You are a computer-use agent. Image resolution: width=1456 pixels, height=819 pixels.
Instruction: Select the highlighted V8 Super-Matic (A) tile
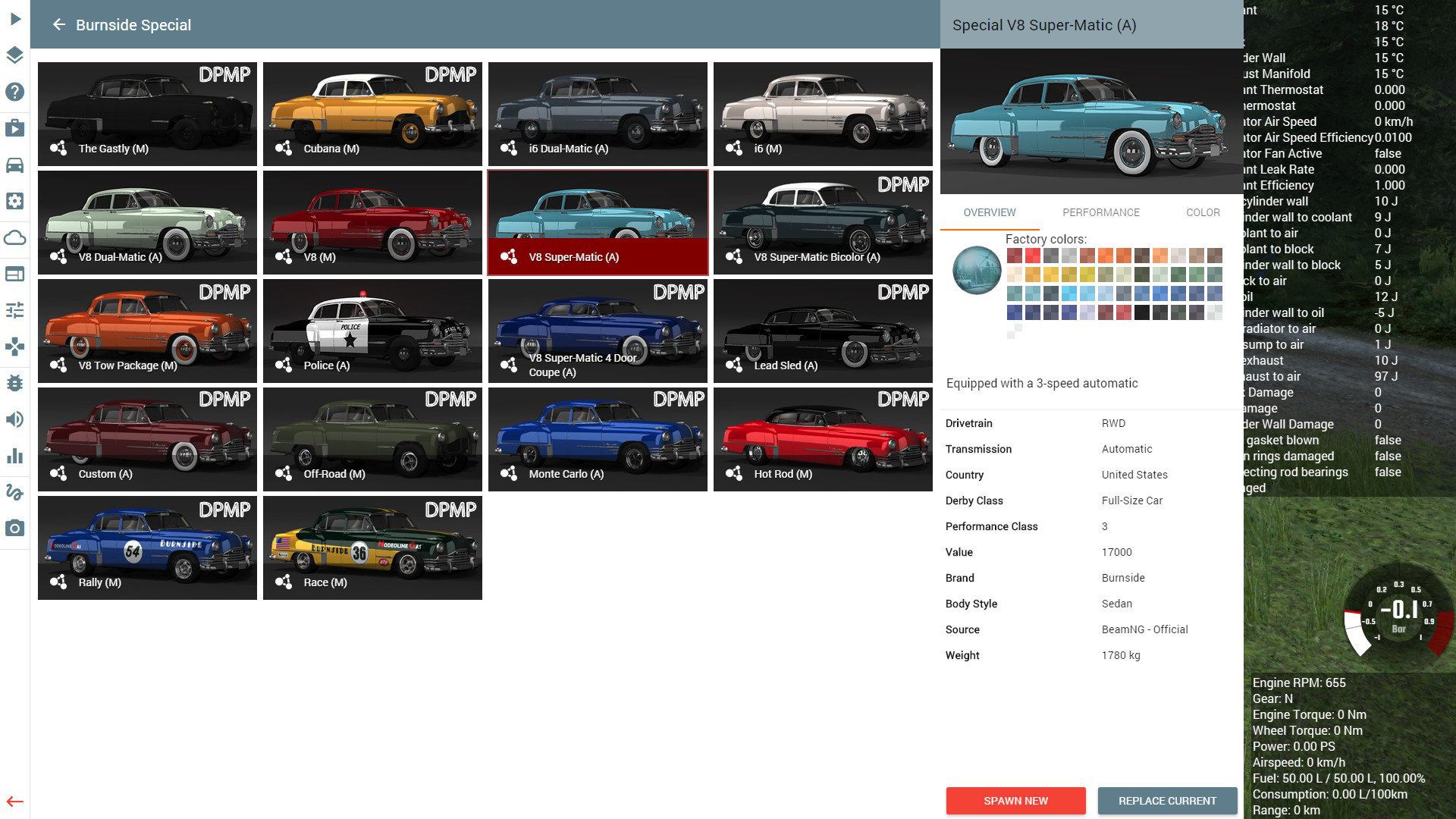[x=598, y=222]
